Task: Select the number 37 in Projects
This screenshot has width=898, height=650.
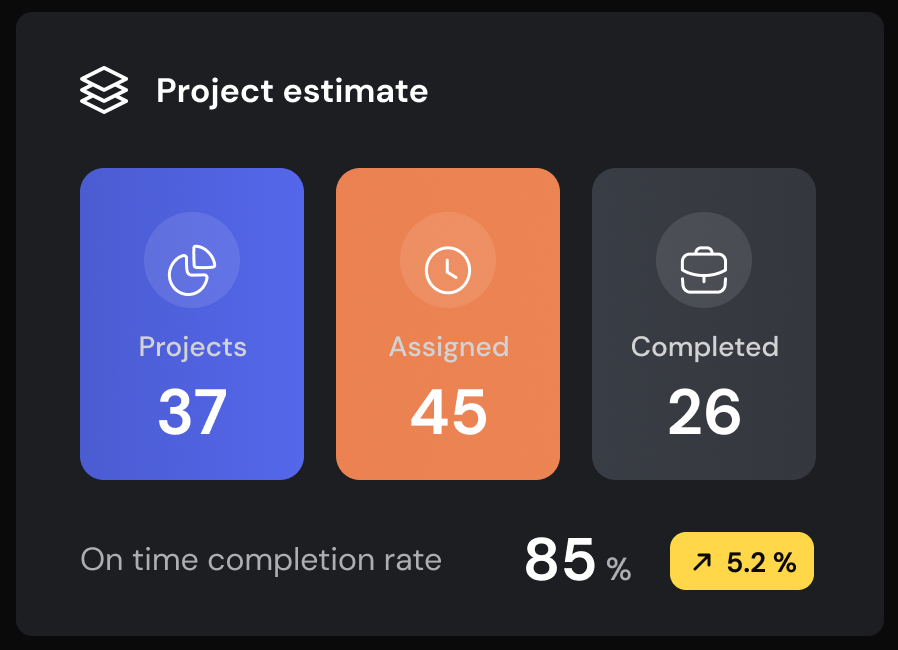Action: (x=193, y=412)
